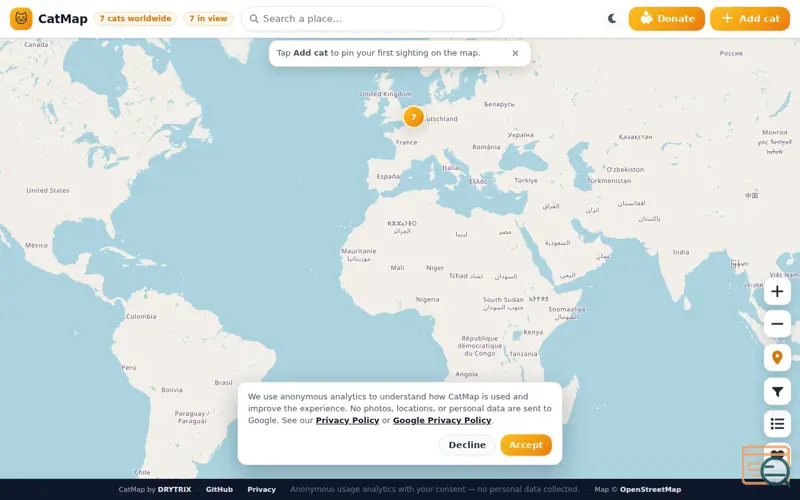Click the Tanzania map label

(523, 354)
